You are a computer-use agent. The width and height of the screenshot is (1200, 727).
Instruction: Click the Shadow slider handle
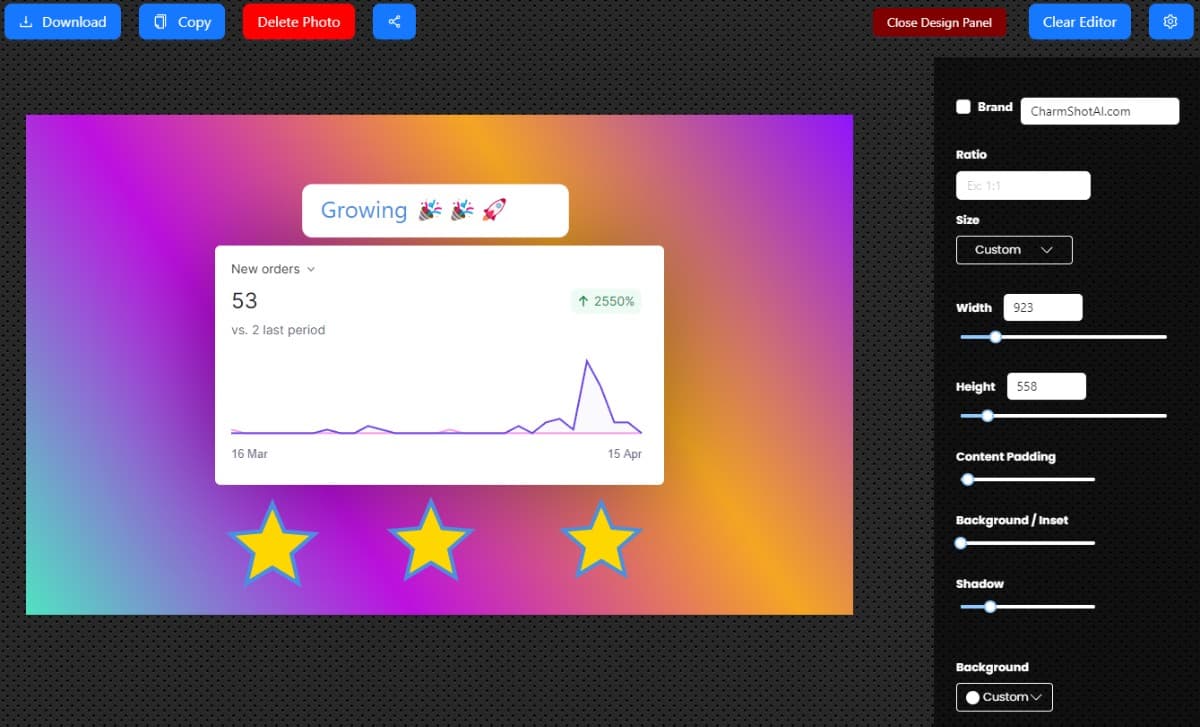coord(990,606)
